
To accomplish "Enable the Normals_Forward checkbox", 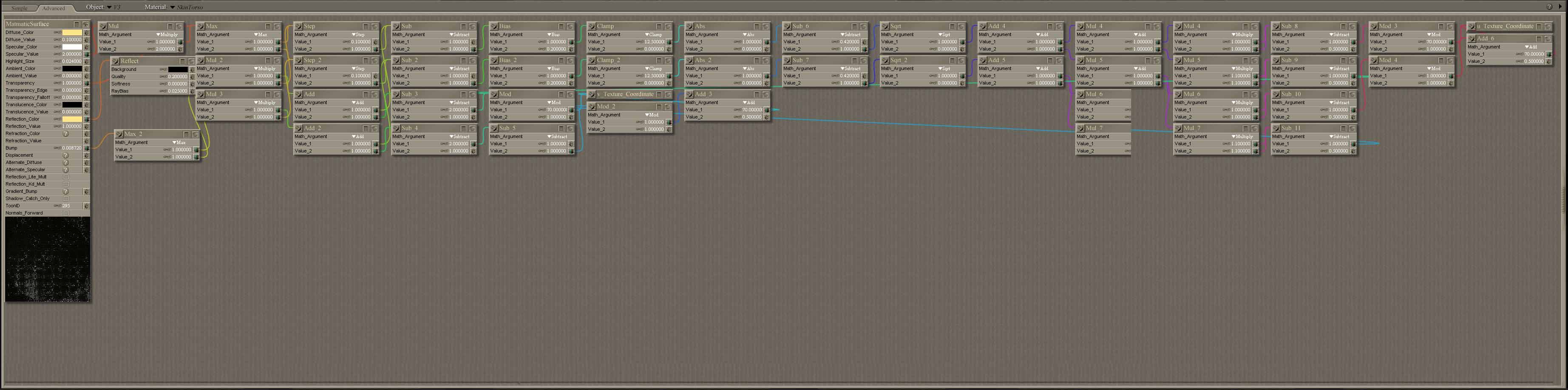I will (66, 214).
